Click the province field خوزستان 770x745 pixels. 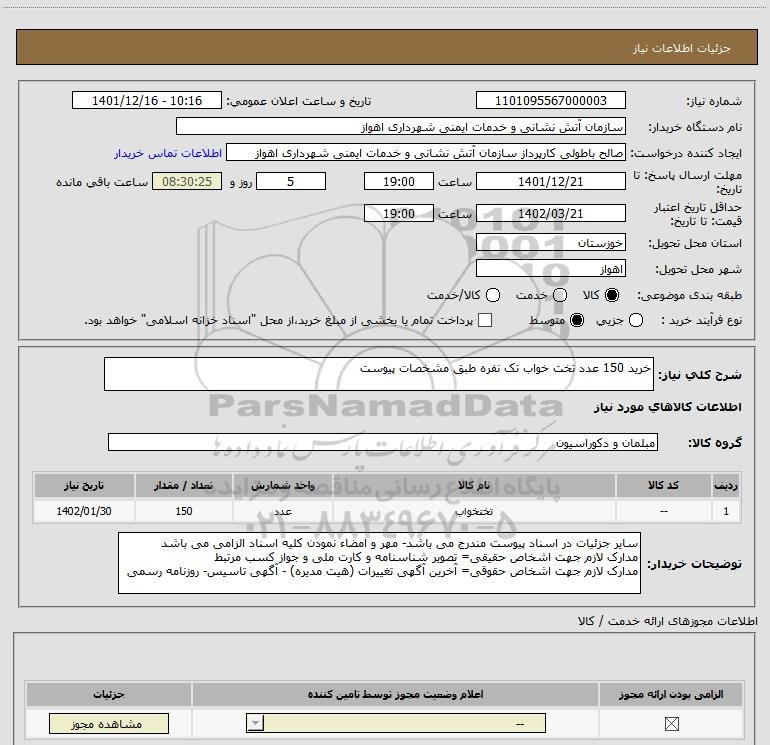click(550, 242)
